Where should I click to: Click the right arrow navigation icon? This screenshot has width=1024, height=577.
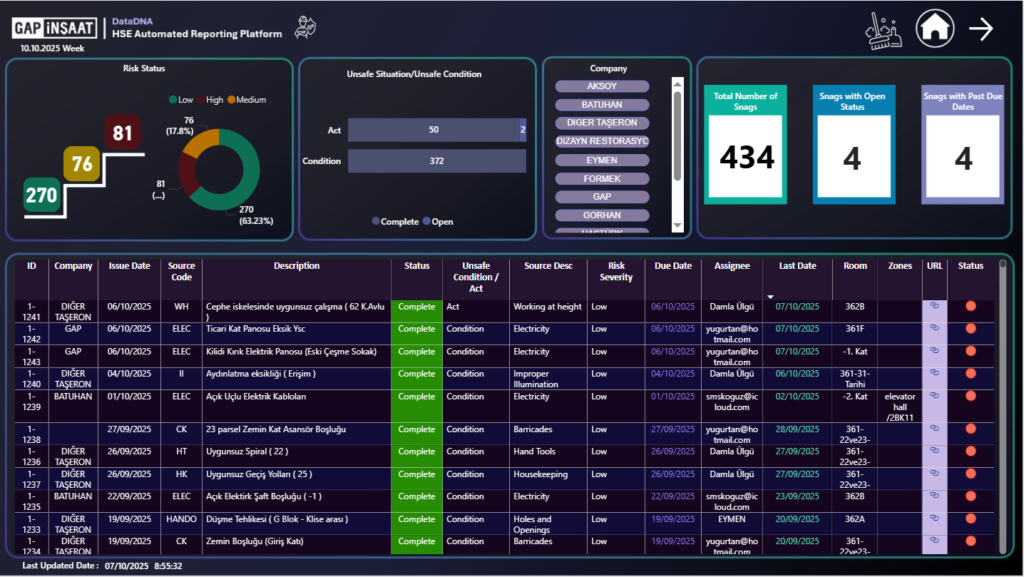pos(979,27)
